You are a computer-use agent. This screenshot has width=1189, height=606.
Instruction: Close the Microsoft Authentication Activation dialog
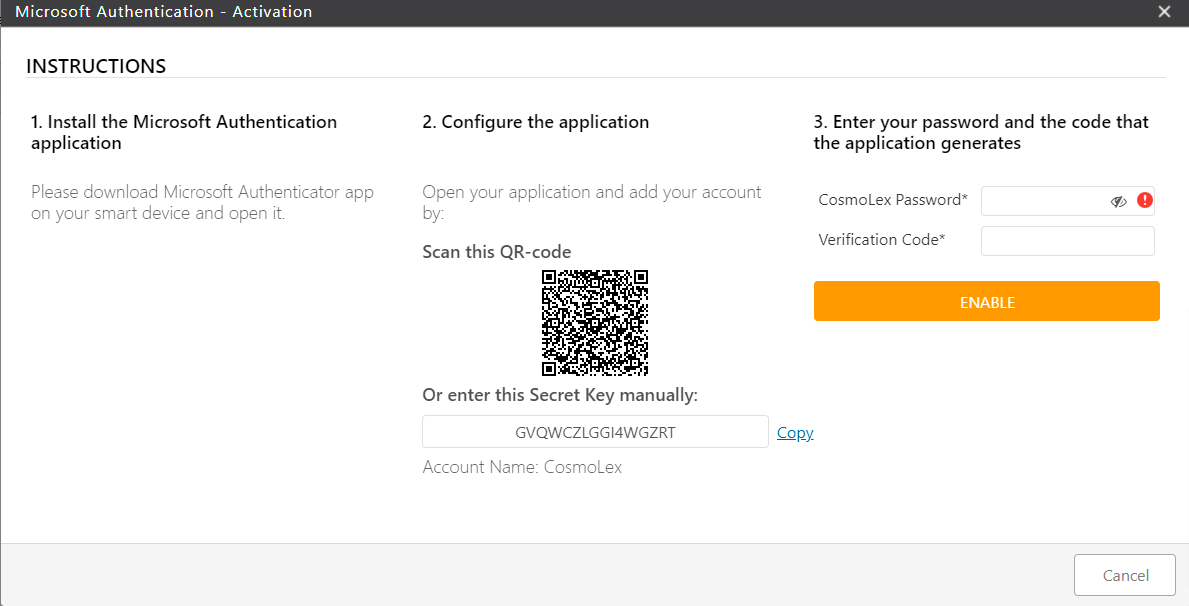point(1164,11)
